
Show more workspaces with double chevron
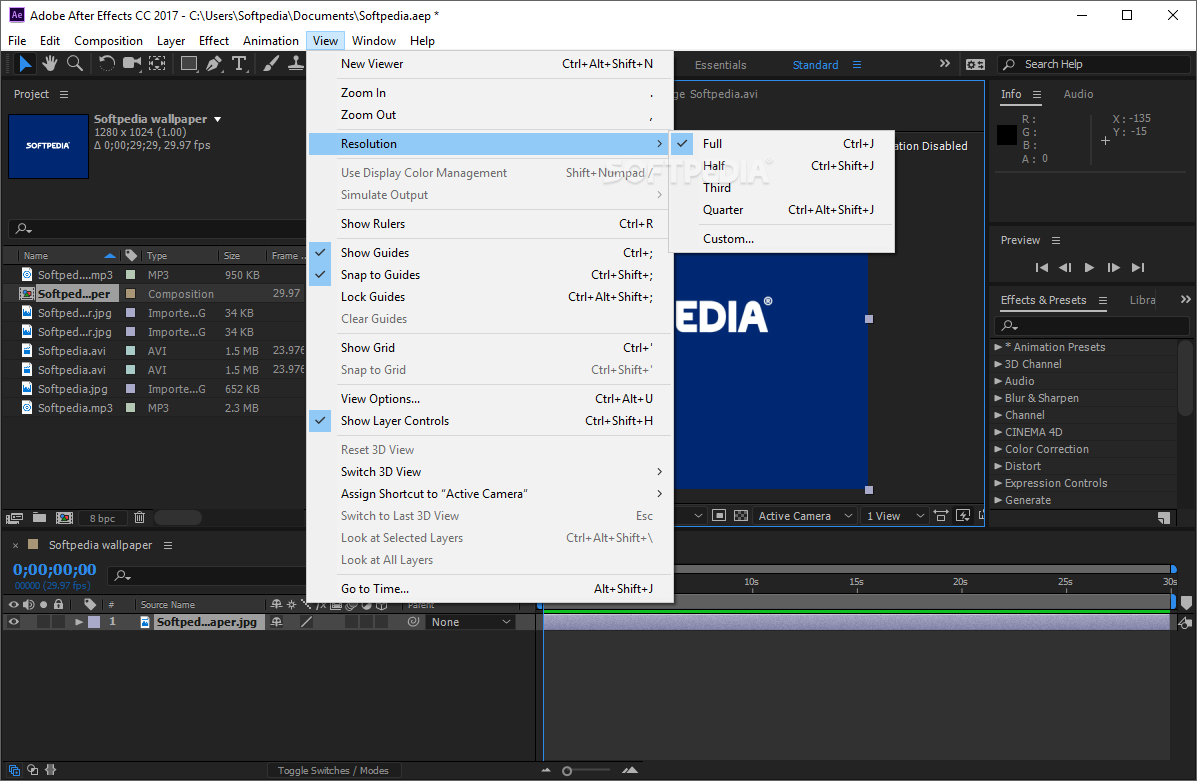945,63
